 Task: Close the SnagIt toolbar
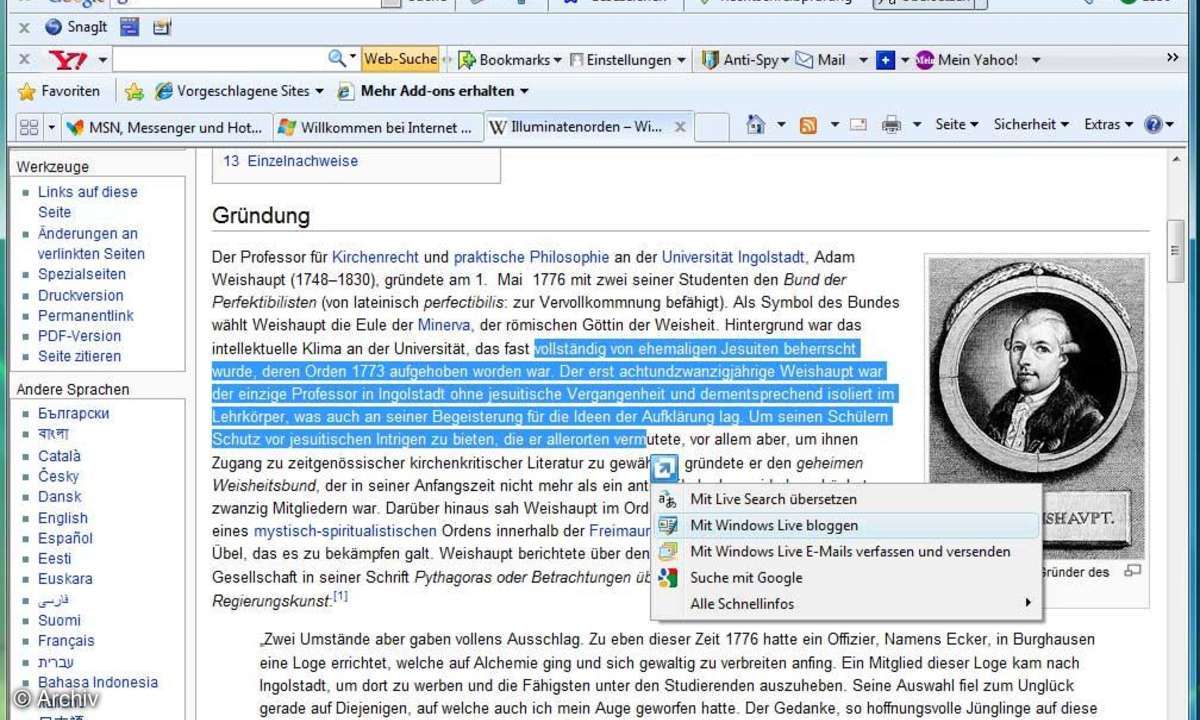pos(24,28)
